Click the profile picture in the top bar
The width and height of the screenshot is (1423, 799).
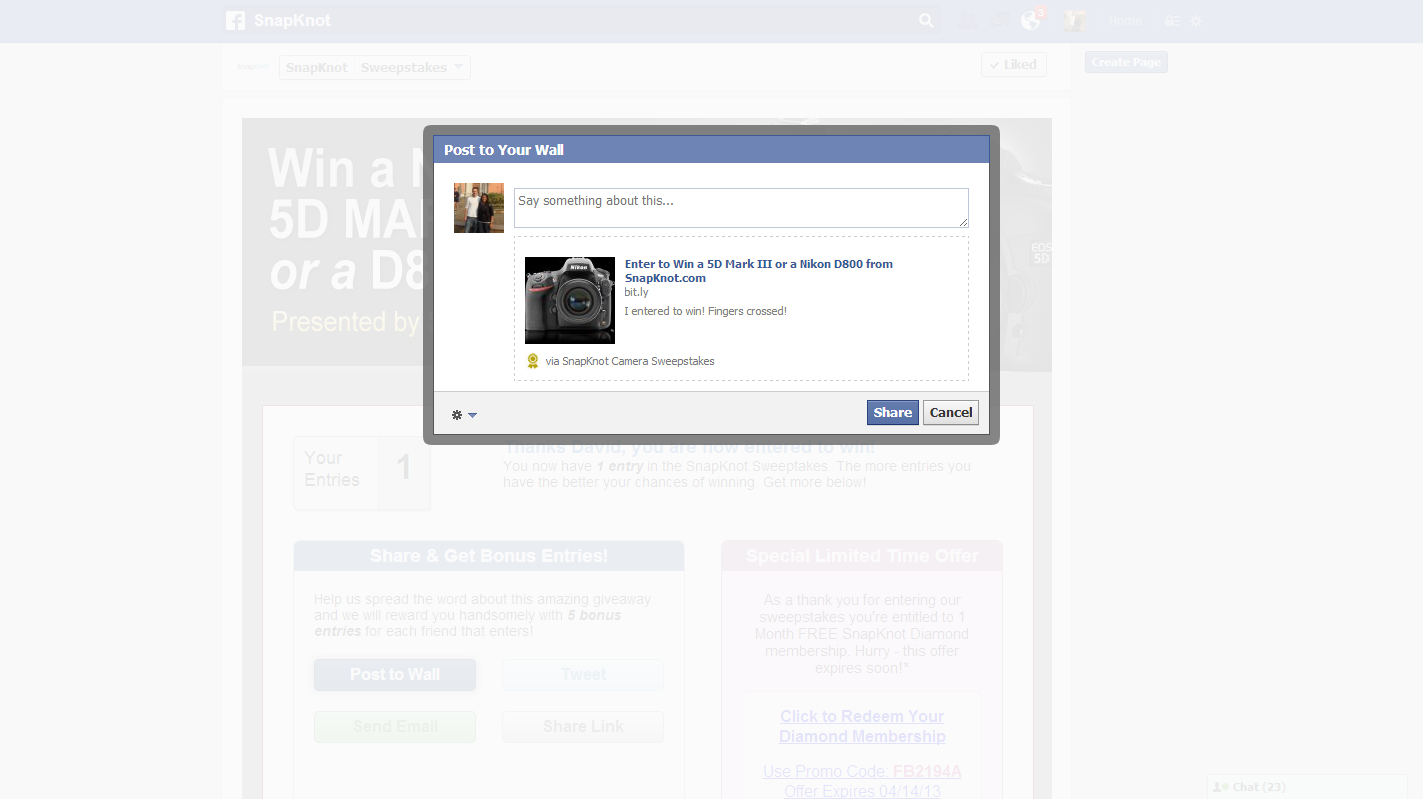click(1075, 20)
